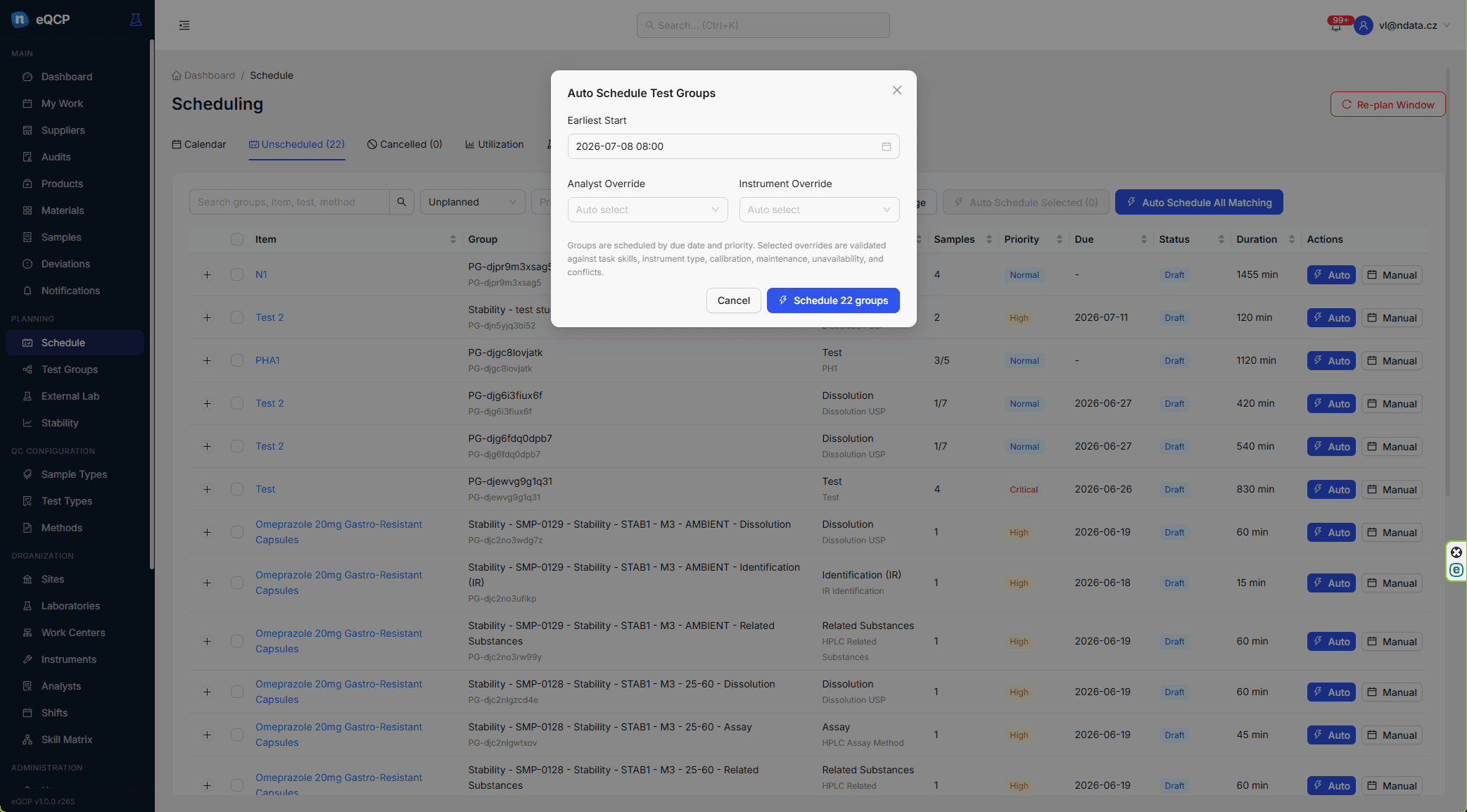The image size is (1467, 812).
Task: Open Samples in the sidebar menu
Action: point(61,237)
